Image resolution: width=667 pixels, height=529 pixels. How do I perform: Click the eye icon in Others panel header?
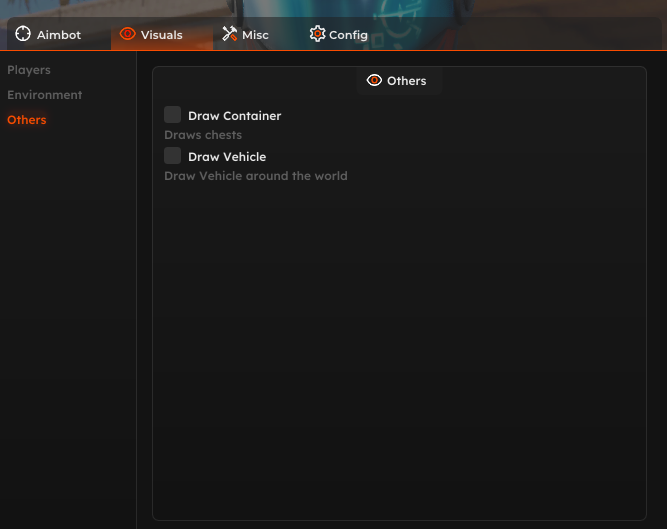374,81
